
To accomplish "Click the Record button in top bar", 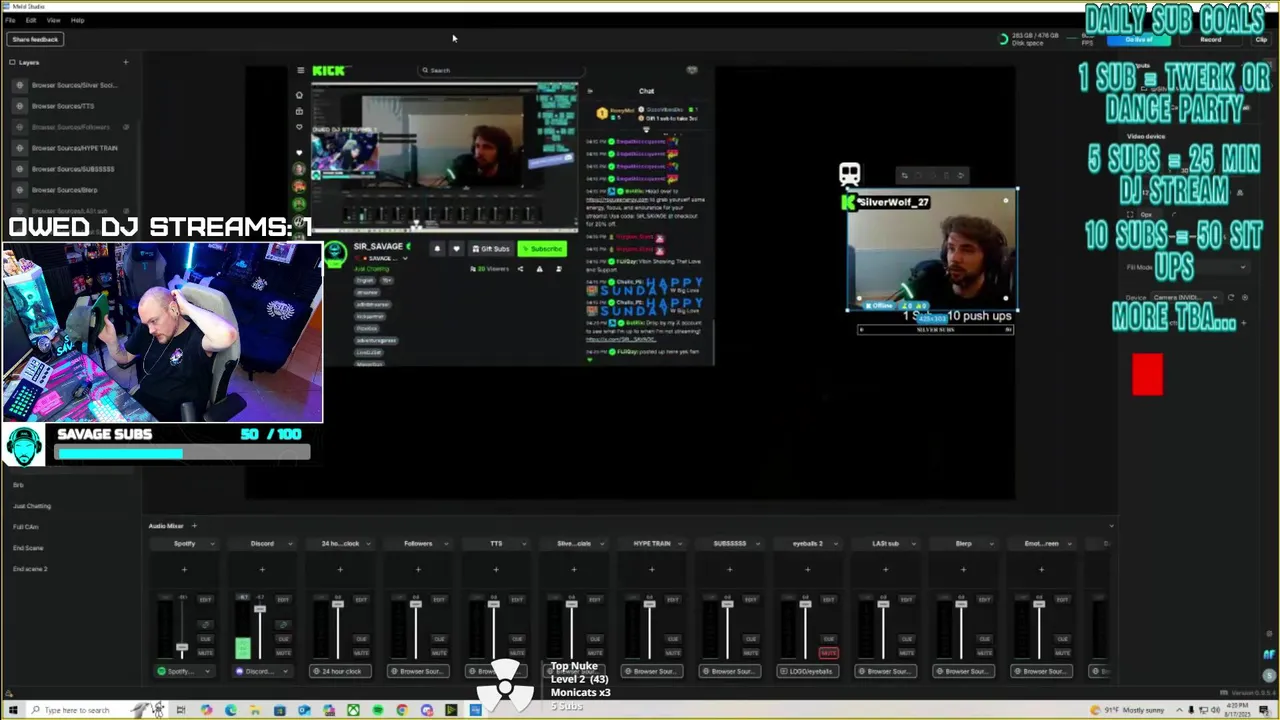I will coord(1211,39).
